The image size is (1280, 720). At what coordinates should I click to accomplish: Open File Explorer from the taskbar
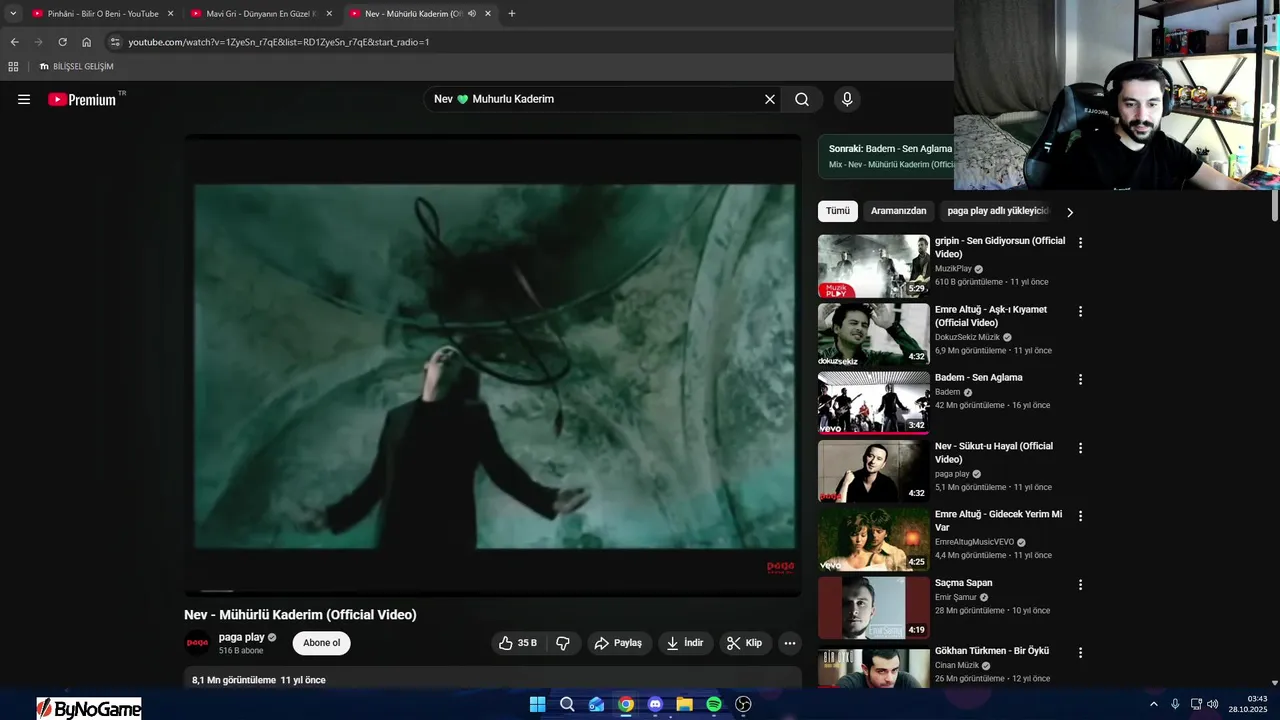click(684, 704)
